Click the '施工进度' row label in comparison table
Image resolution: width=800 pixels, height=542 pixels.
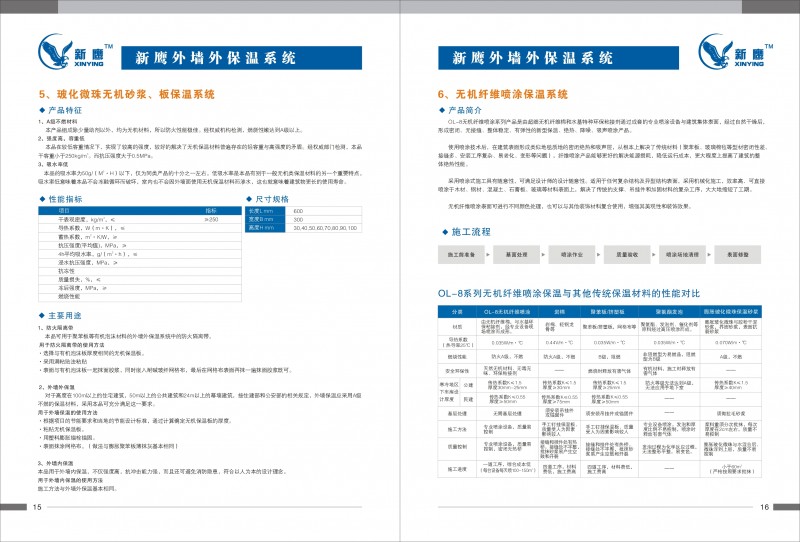[457, 469]
